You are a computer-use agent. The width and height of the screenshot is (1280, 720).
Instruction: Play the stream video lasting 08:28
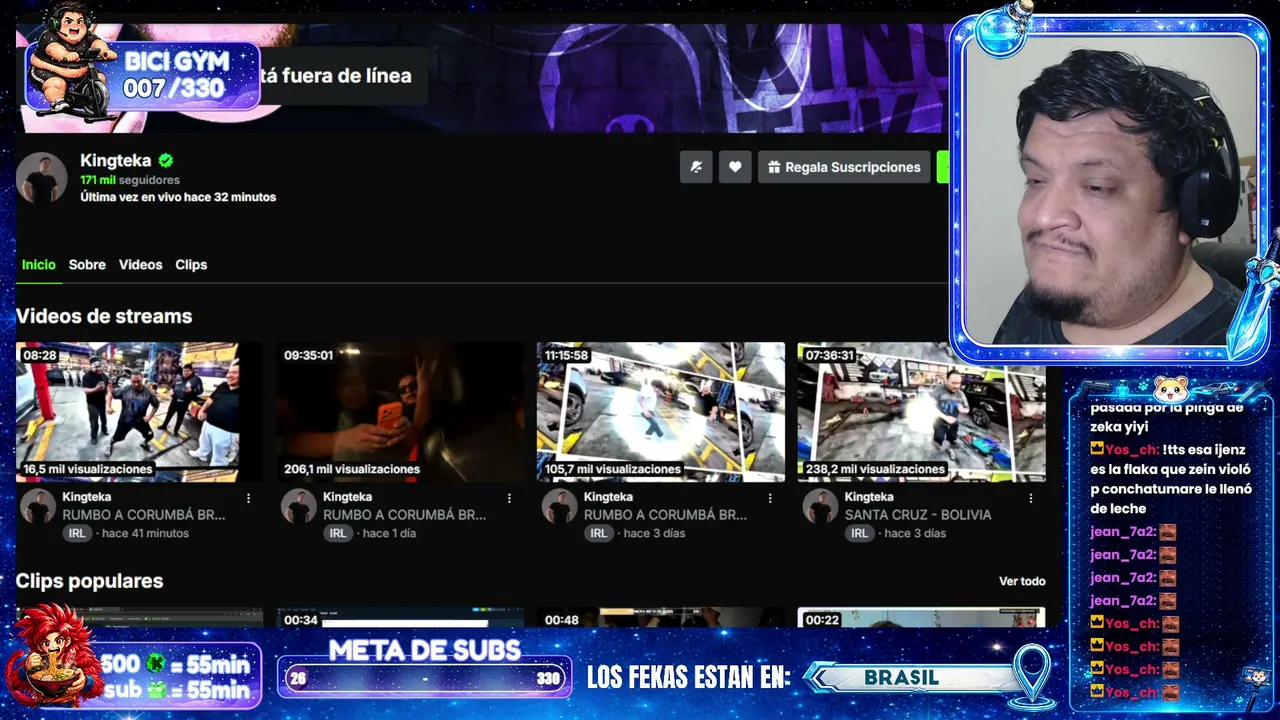[139, 412]
